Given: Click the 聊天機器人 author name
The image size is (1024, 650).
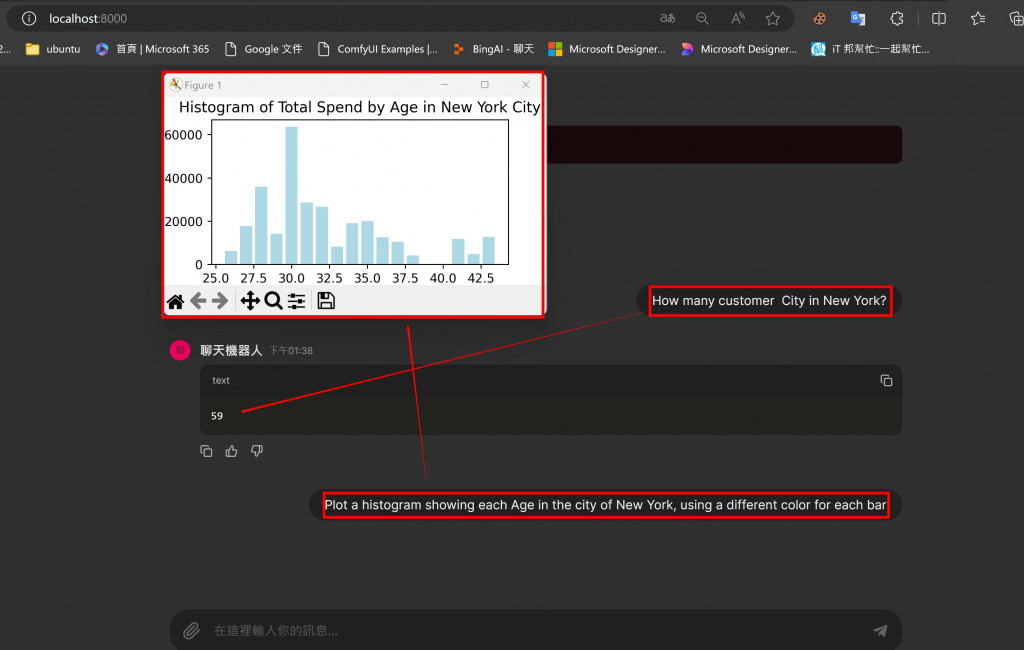Looking at the screenshot, I should 231,350.
